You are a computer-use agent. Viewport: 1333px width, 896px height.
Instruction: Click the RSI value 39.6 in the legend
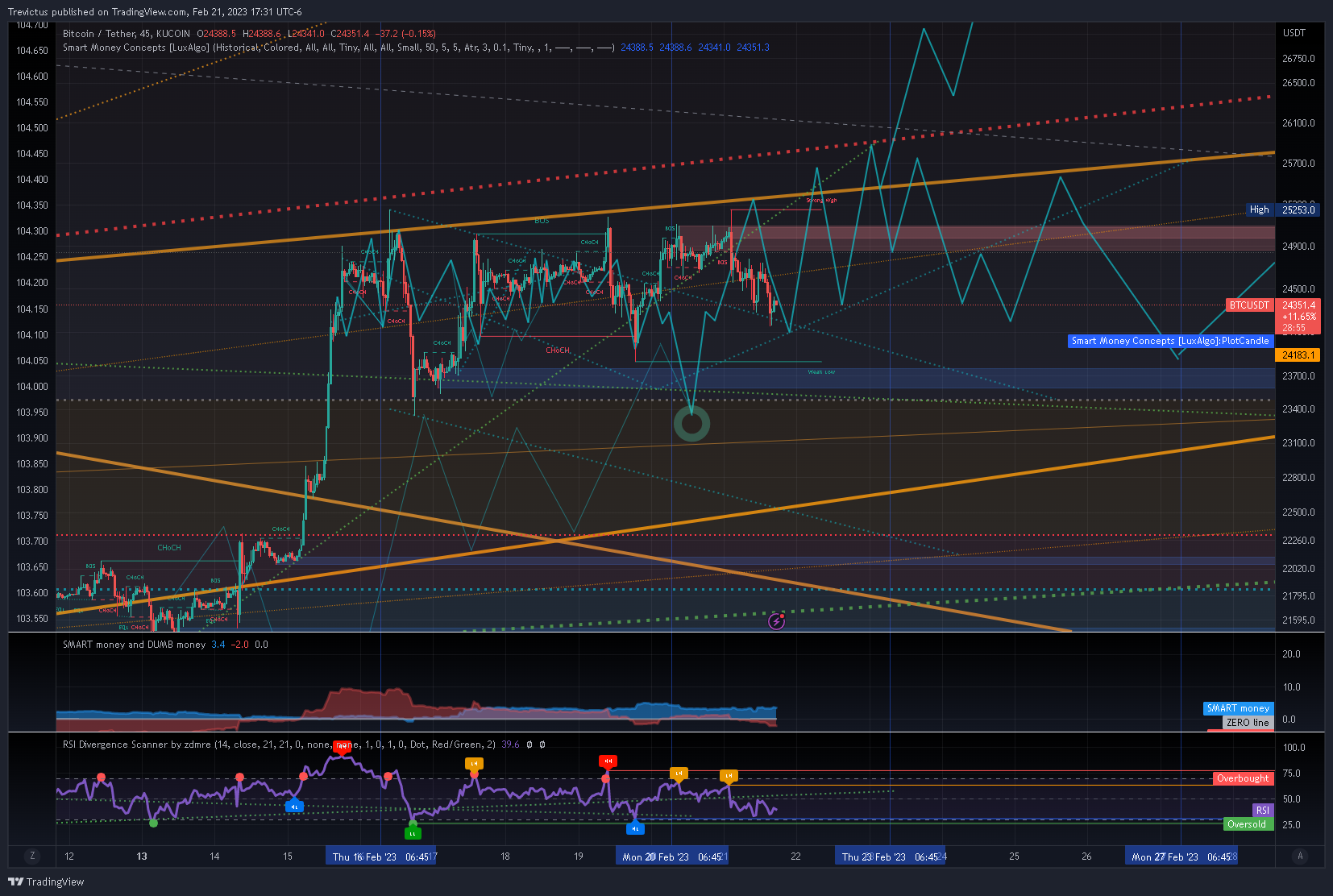coord(510,745)
